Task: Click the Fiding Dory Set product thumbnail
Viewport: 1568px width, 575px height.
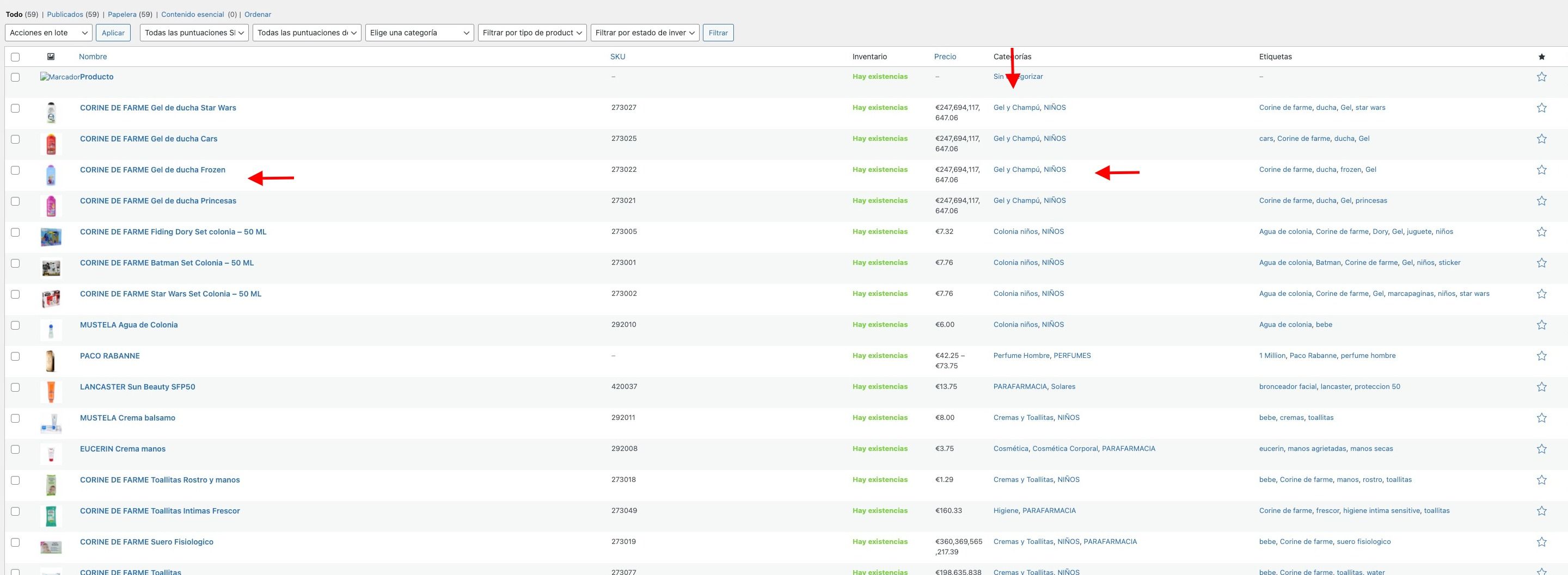Action: [51, 237]
